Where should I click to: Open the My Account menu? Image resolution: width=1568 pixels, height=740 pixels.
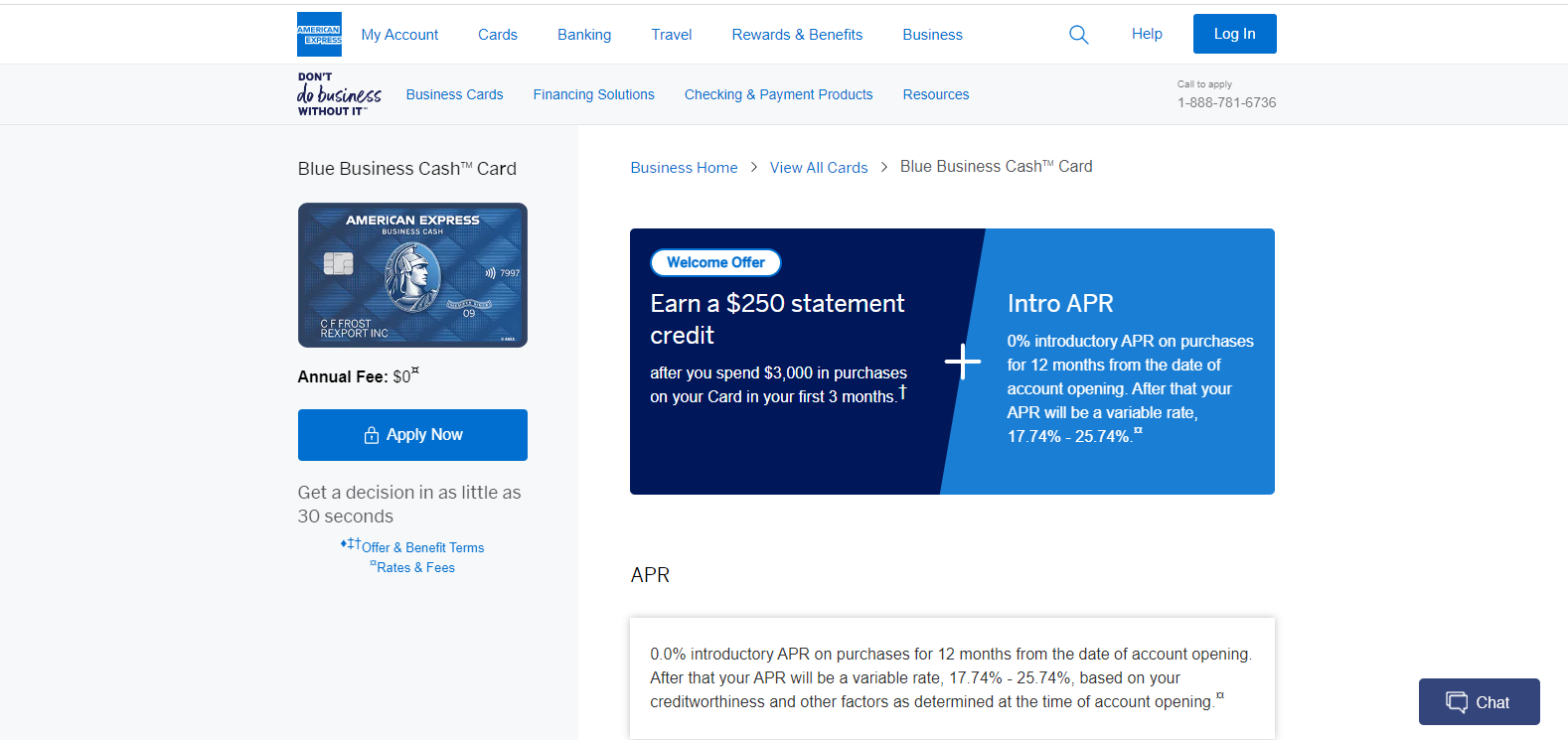tap(399, 35)
